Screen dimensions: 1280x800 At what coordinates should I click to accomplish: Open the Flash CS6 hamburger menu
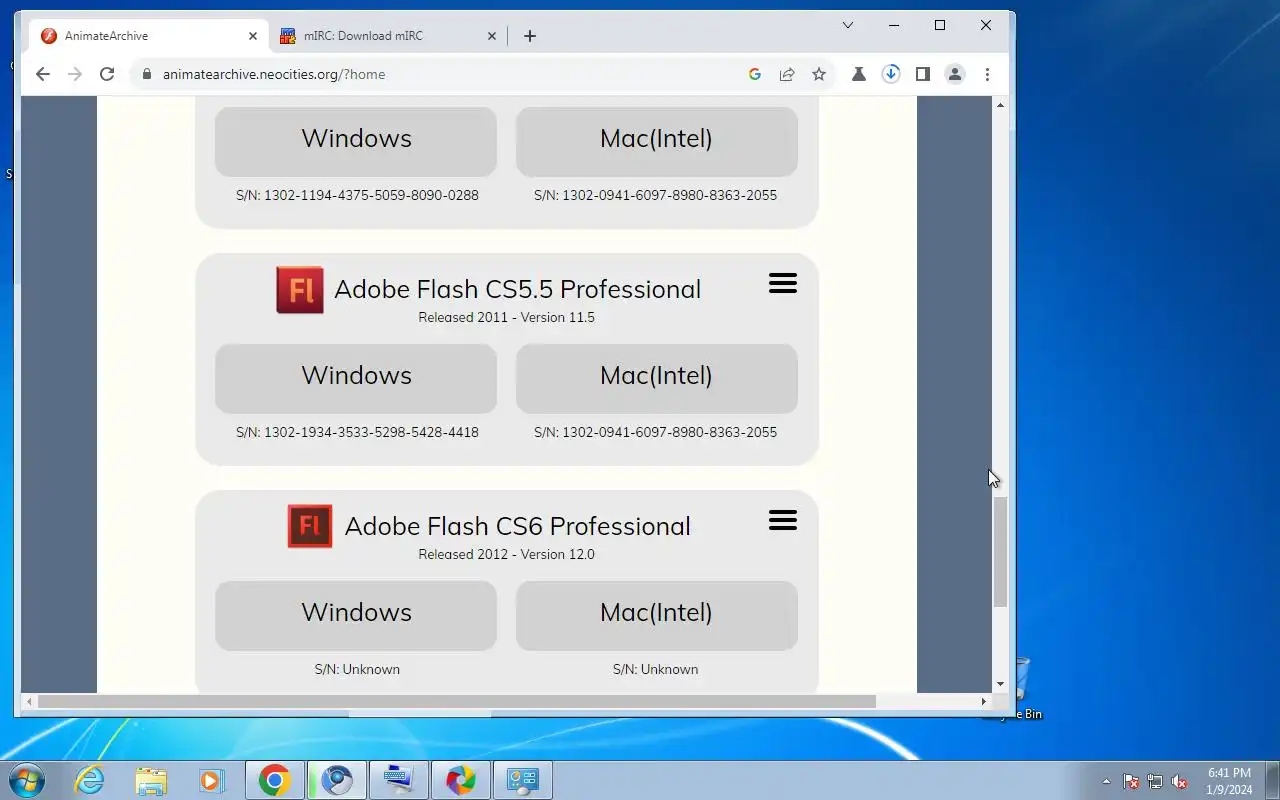tap(783, 521)
